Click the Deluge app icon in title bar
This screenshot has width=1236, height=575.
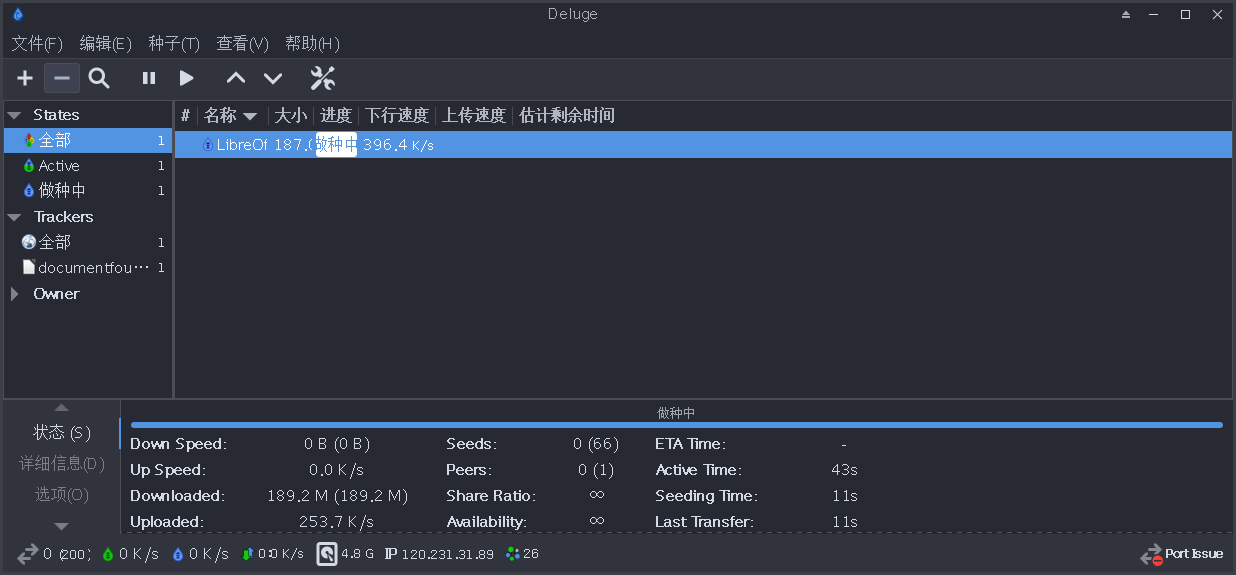point(17,14)
